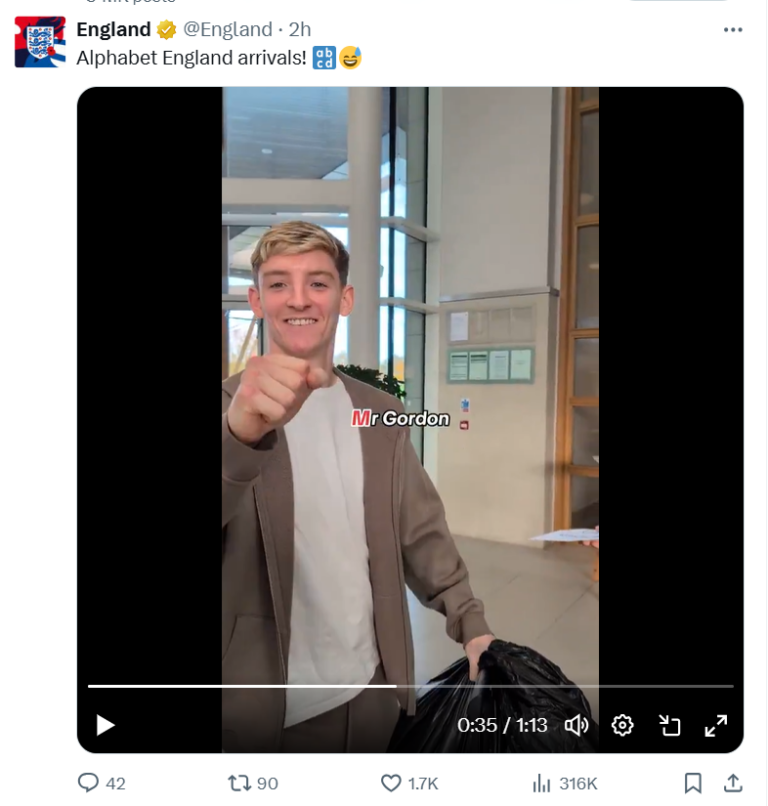Mute the video using the speaker icon

(x=577, y=725)
